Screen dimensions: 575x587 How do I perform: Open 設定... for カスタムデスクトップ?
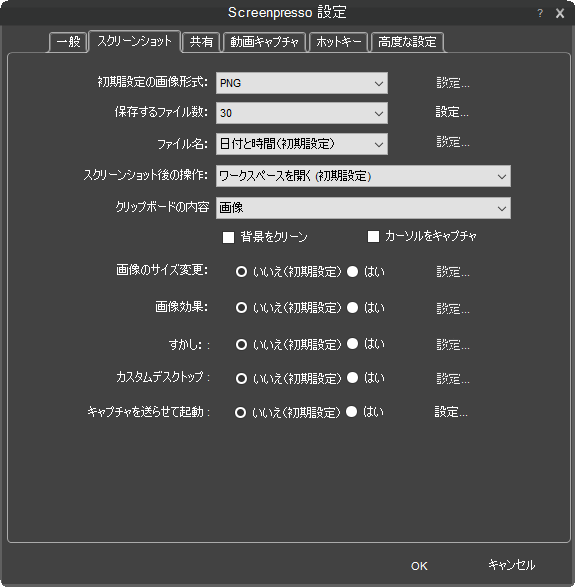click(453, 378)
